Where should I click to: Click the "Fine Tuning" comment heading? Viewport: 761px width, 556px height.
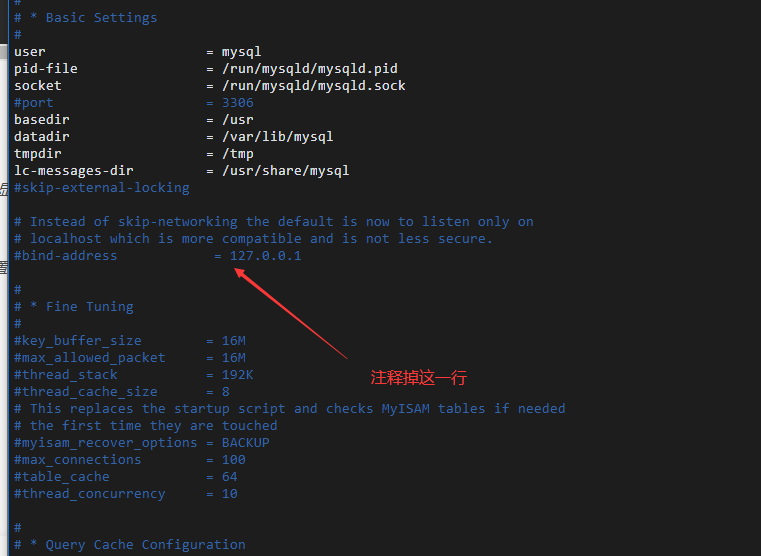89,307
